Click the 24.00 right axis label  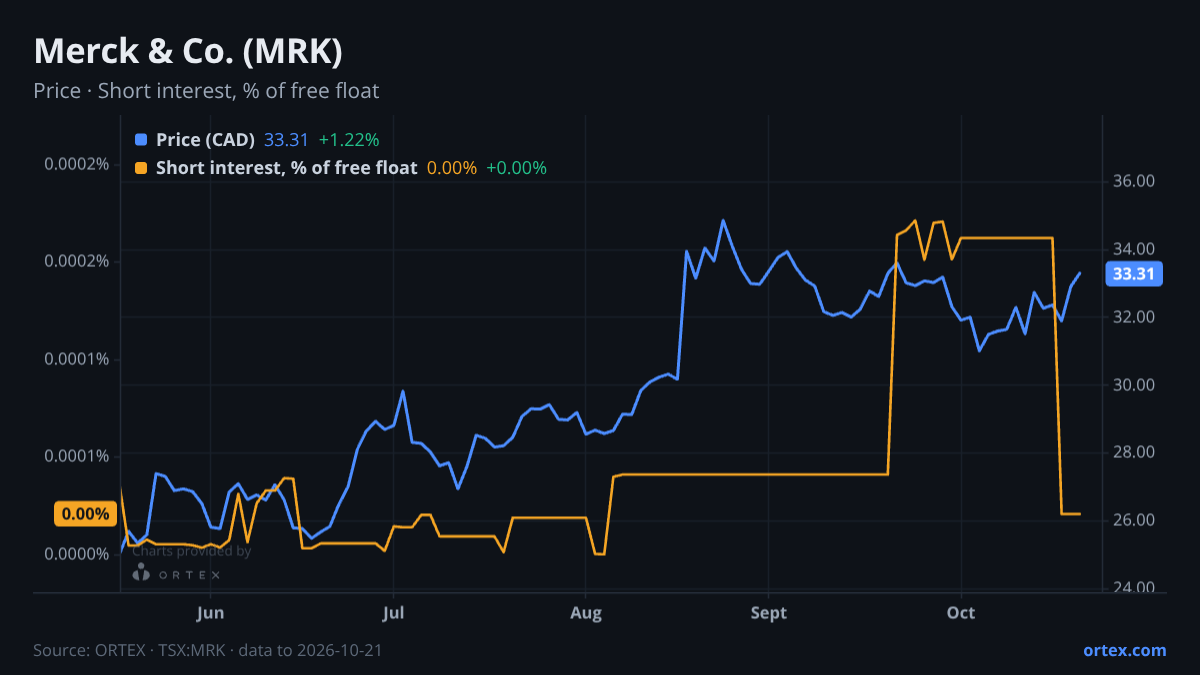coord(1134,588)
